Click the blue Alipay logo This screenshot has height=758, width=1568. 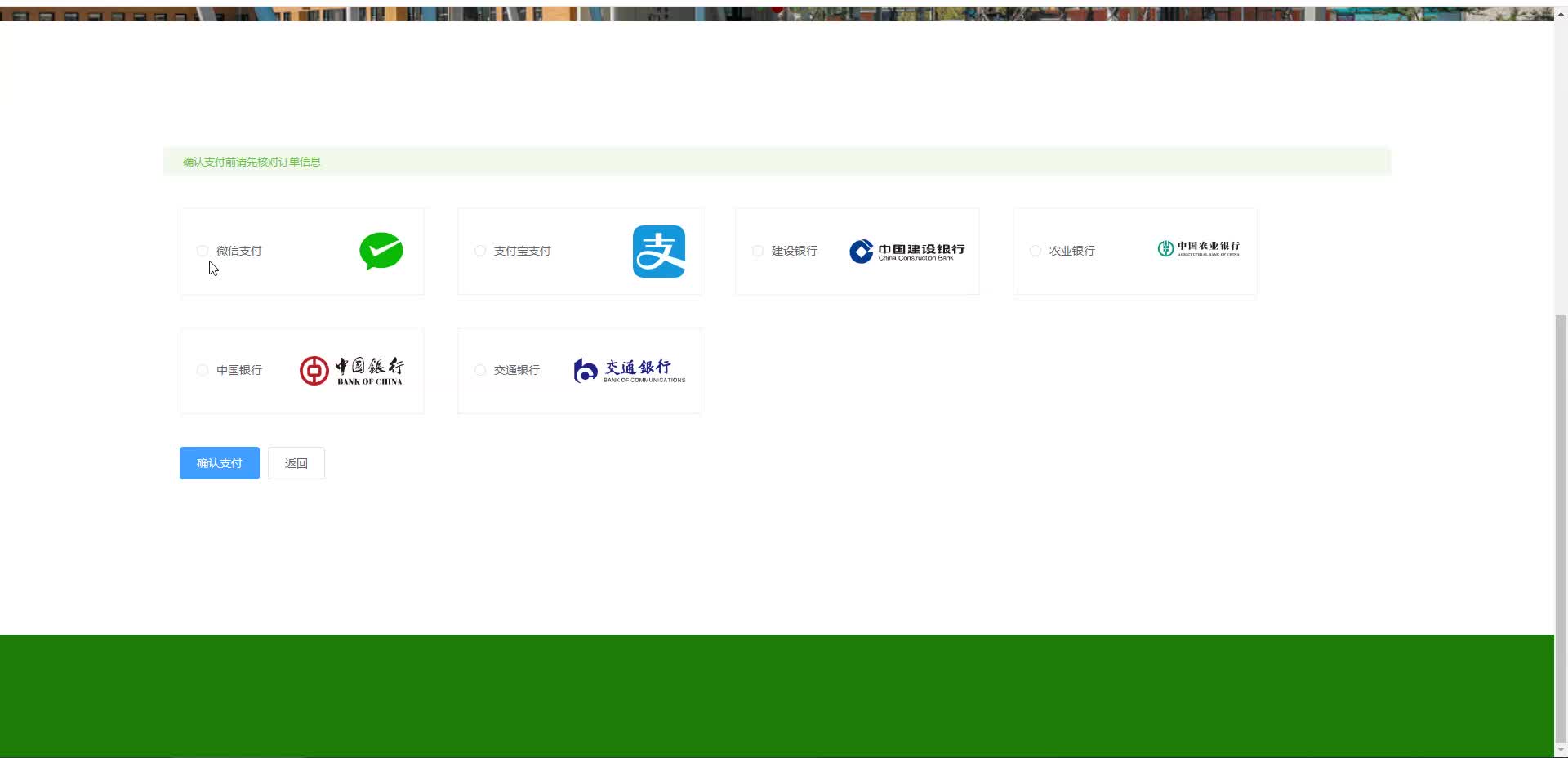tap(659, 252)
